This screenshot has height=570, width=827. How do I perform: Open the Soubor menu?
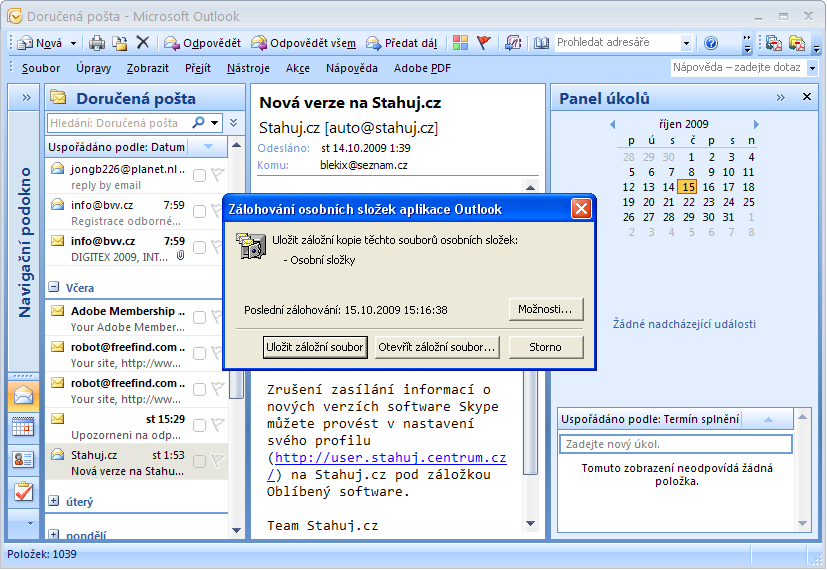tap(41, 68)
